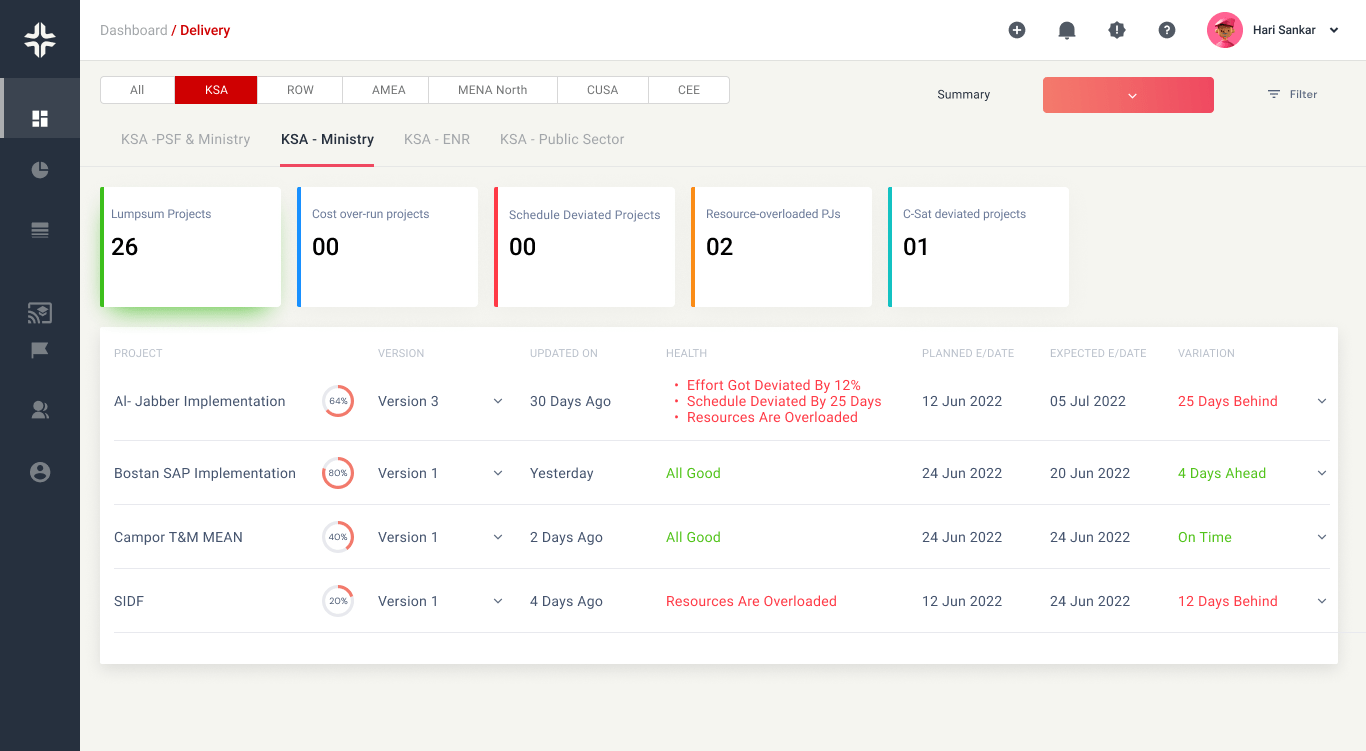1366x751 pixels.
Task: Click the flag icon in sidebar
Action: coord(40,350)
